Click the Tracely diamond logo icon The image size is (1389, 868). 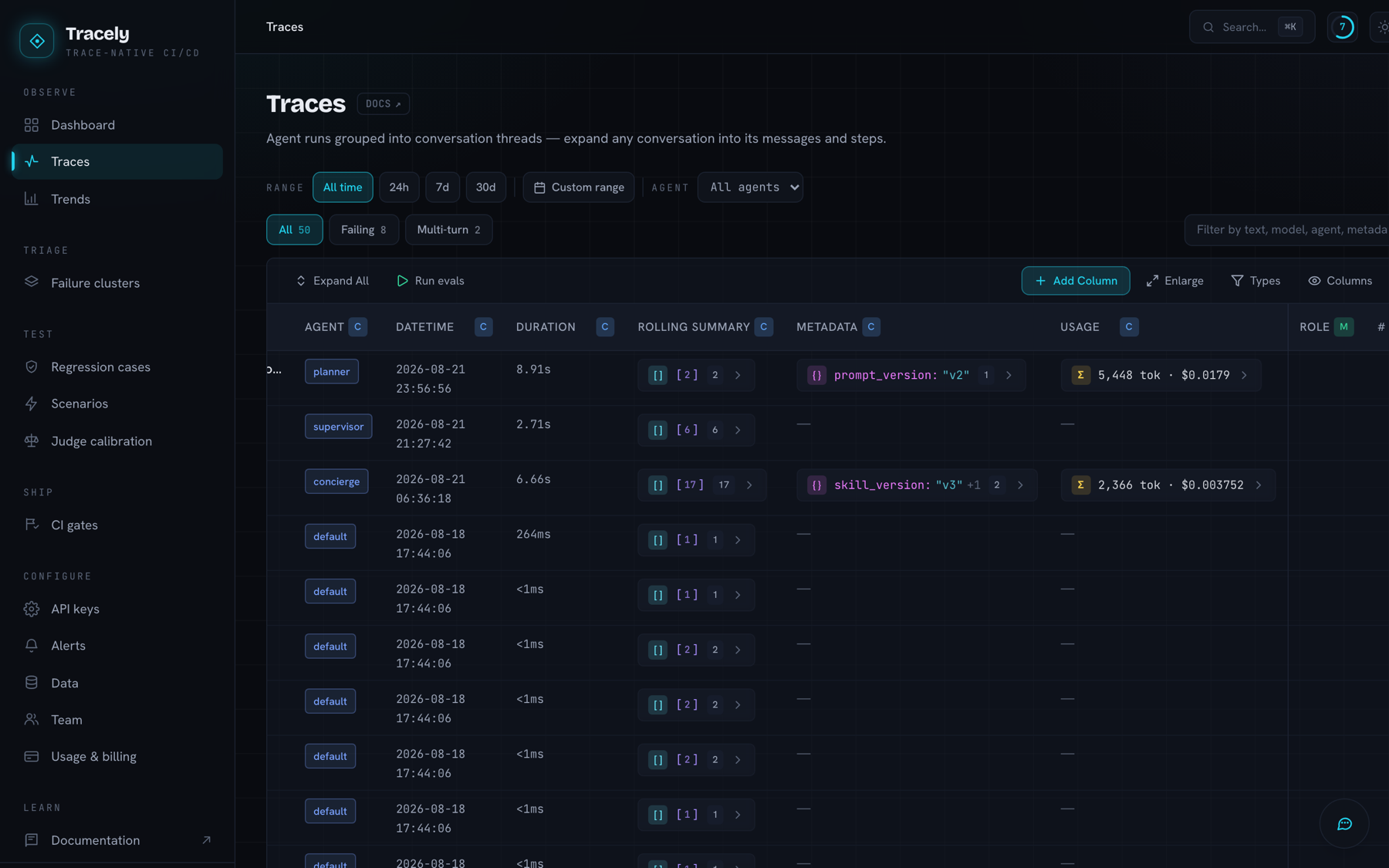tap(37, 41)
